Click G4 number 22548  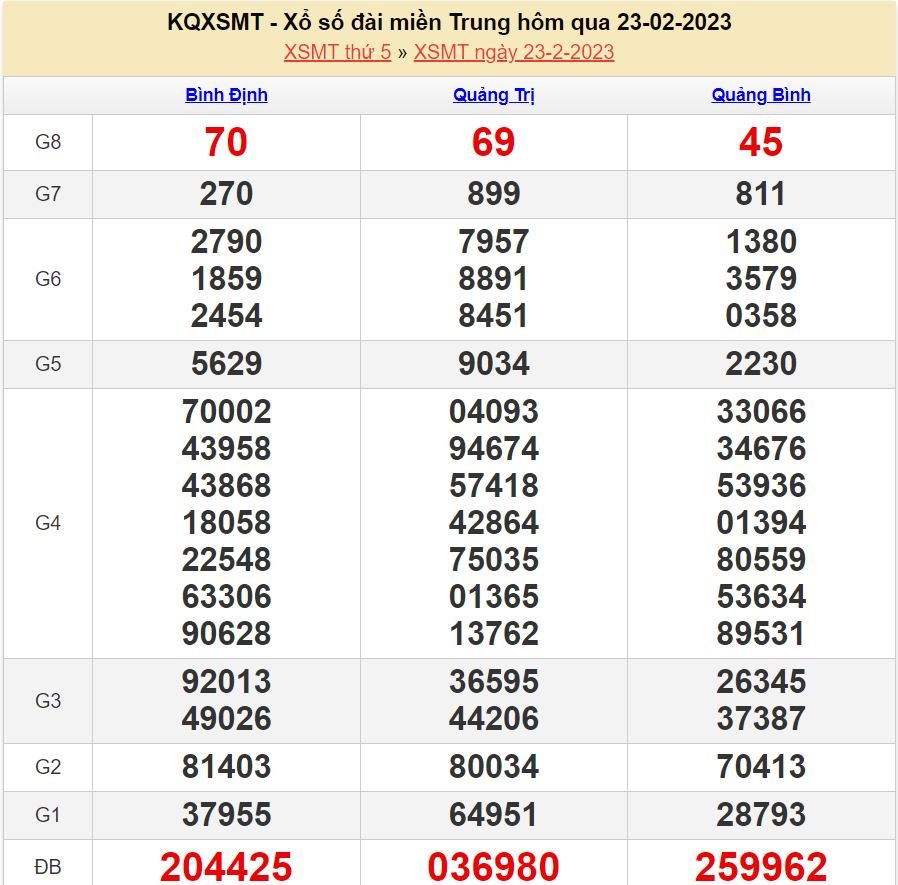pyautogui.click(x=226, y=560)
